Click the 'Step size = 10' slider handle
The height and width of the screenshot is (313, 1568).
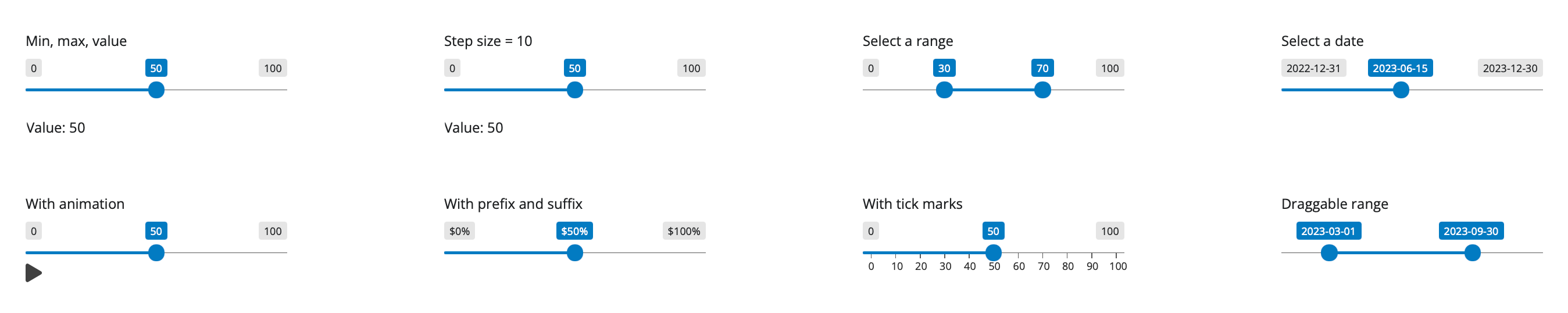pos(574,90)
